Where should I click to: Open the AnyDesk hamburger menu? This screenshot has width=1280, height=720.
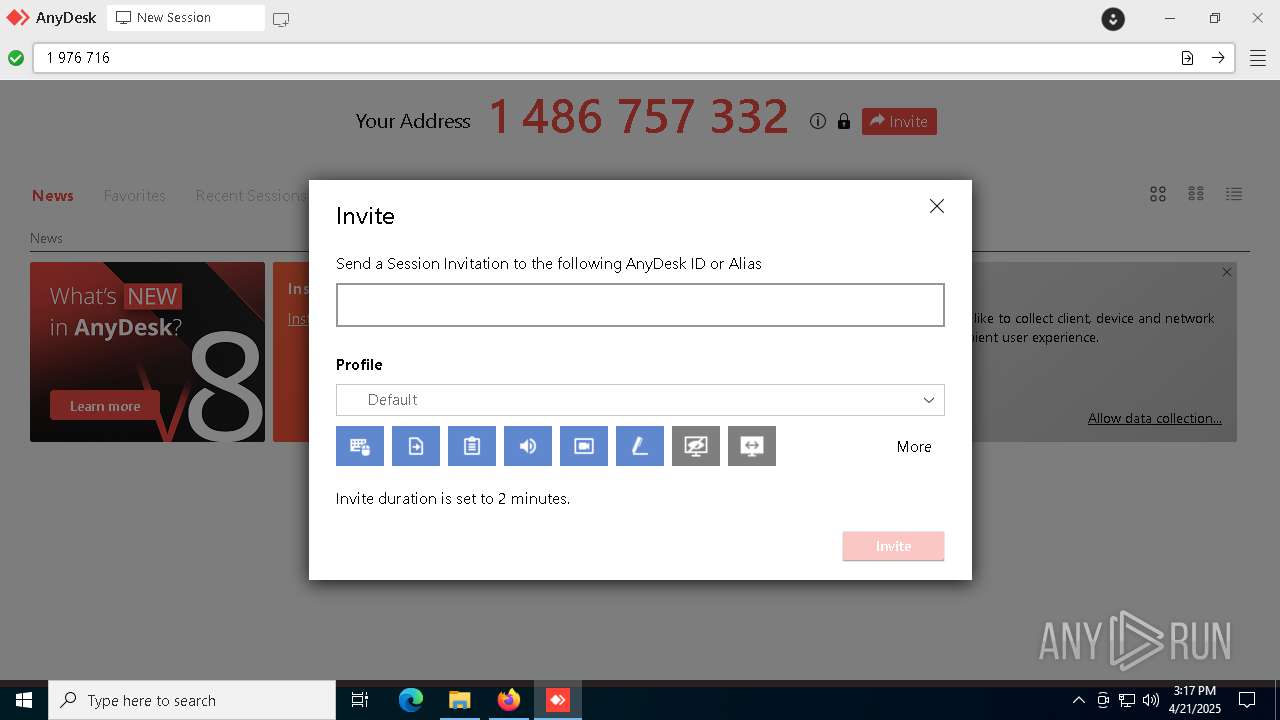(1257, 58)
